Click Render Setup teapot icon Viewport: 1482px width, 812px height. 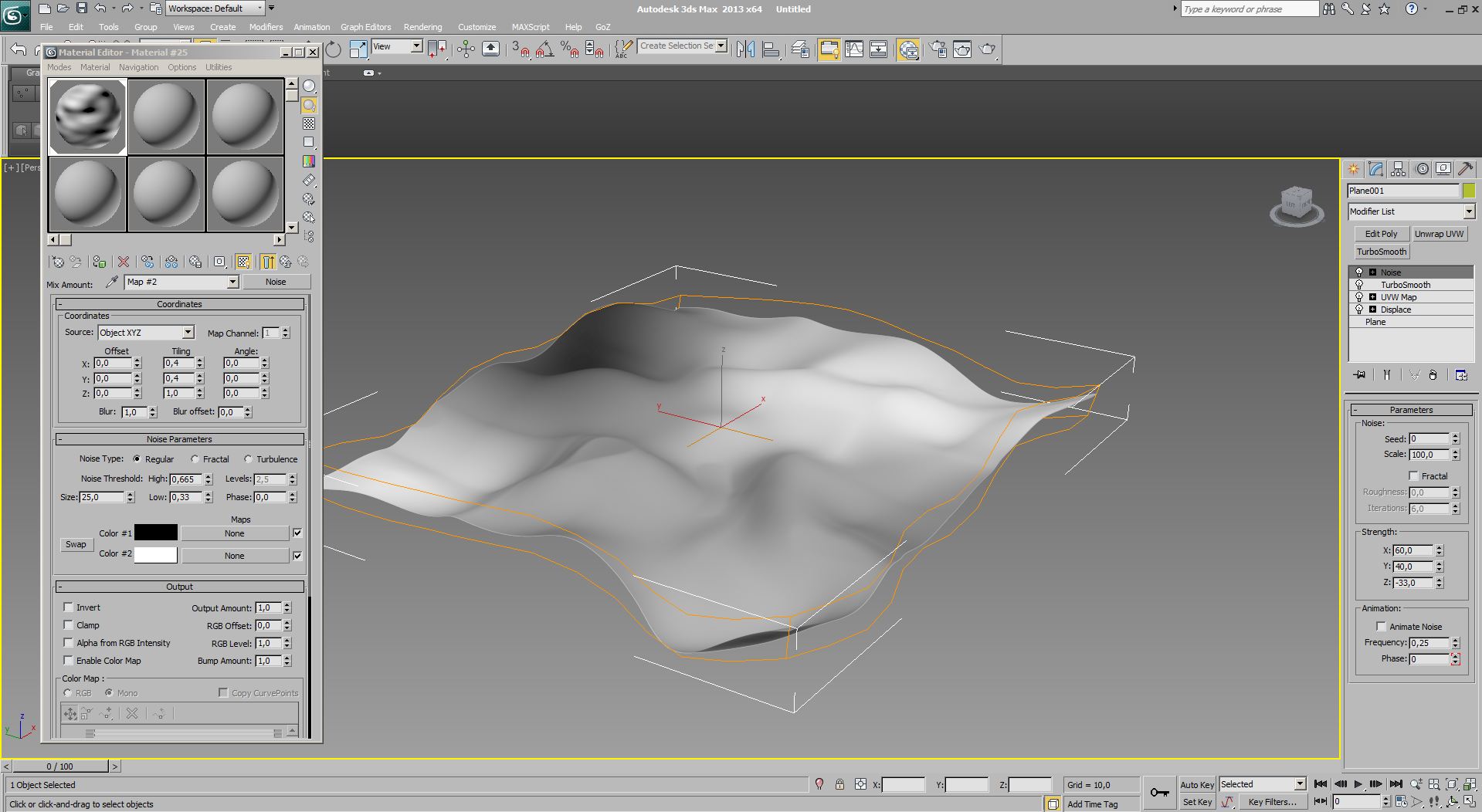point(938,49)
